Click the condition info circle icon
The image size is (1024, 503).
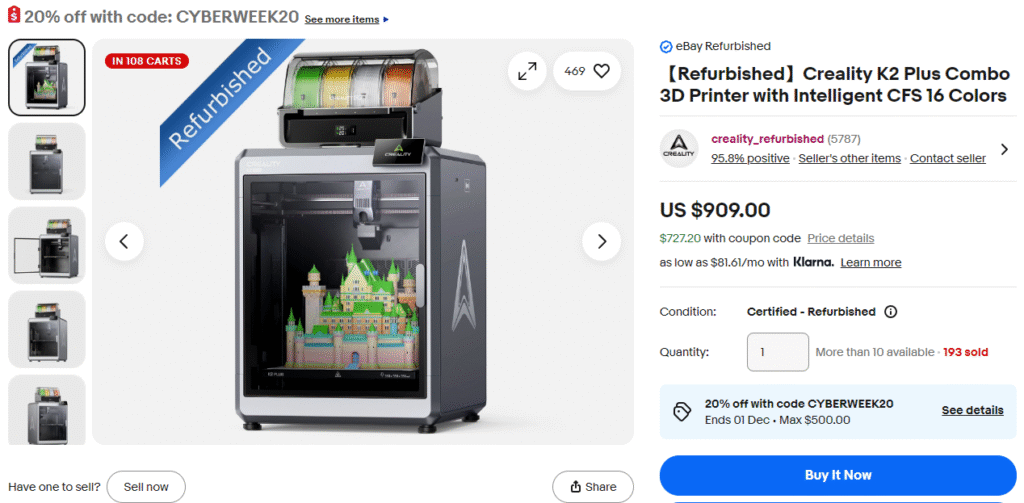click(890, 312)
